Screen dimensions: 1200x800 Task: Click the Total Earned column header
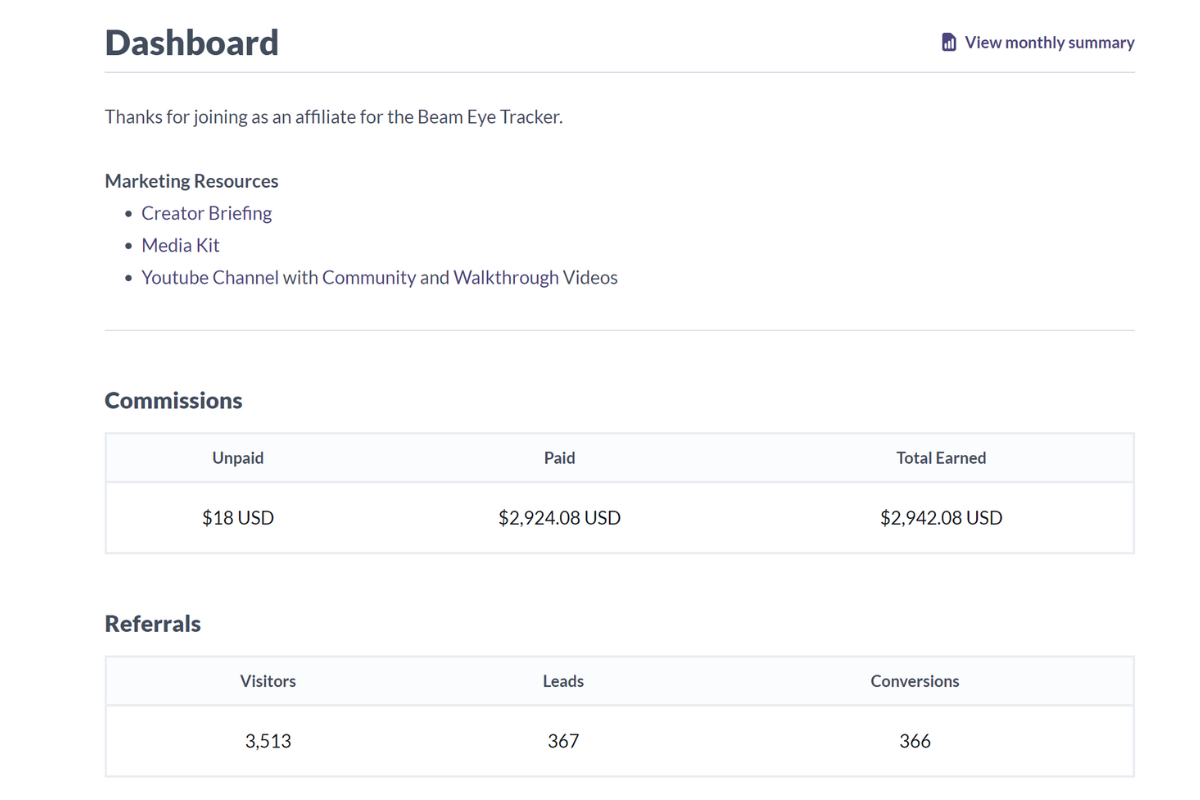(x=941, y=458)
